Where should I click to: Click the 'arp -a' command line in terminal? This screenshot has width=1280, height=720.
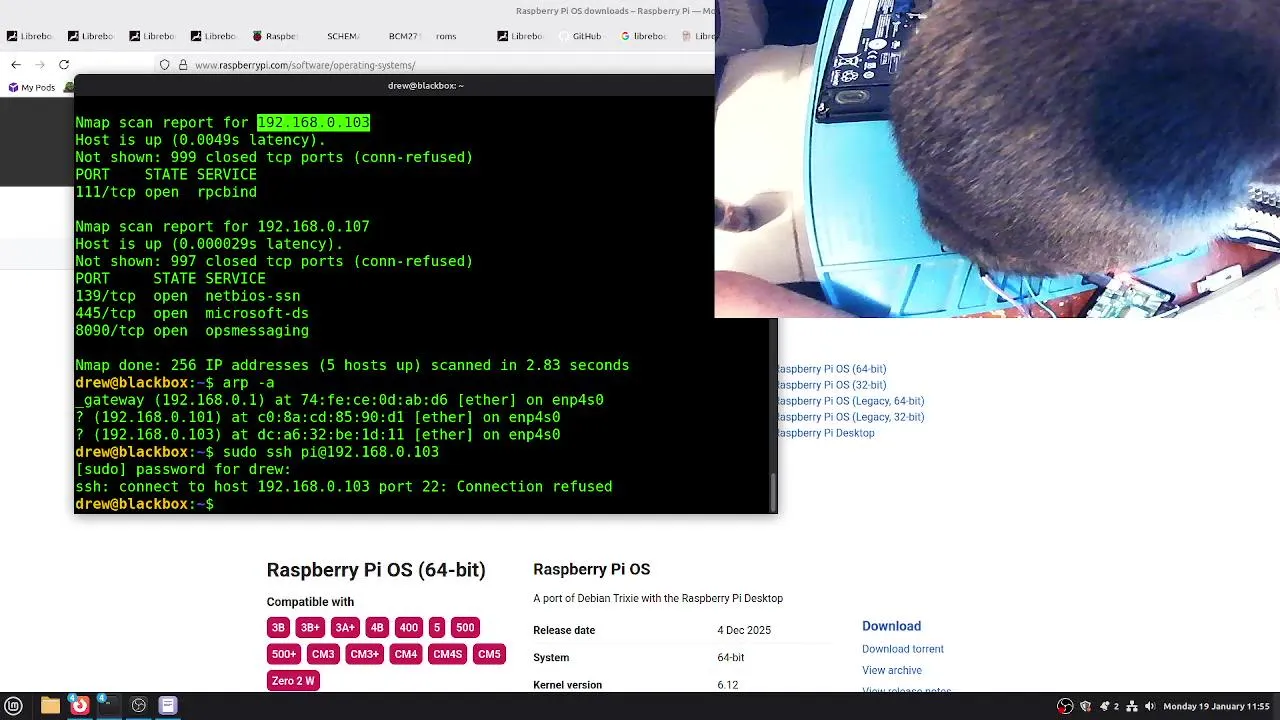174,383
